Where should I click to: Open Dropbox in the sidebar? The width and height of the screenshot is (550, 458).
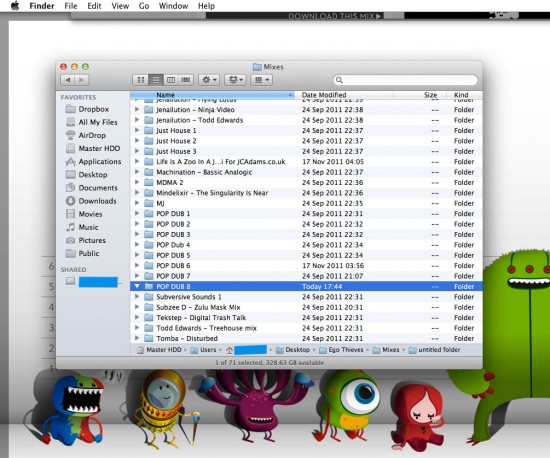(87, 109)
